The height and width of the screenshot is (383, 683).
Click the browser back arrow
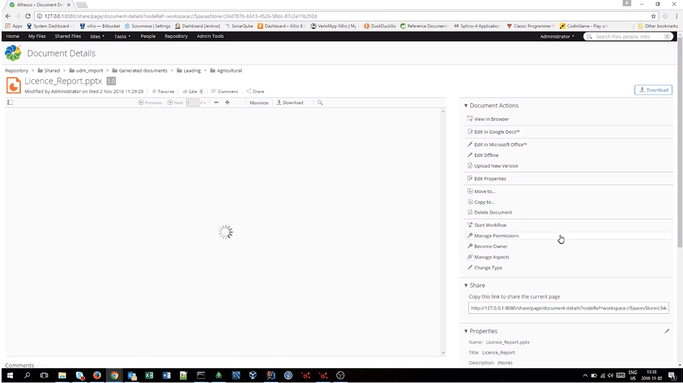click(x=8, y=16)
